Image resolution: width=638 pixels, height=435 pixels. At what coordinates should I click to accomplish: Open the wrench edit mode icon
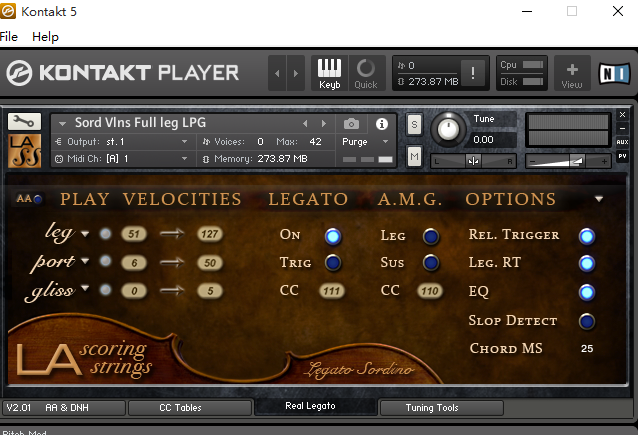(x=24, y=121)
